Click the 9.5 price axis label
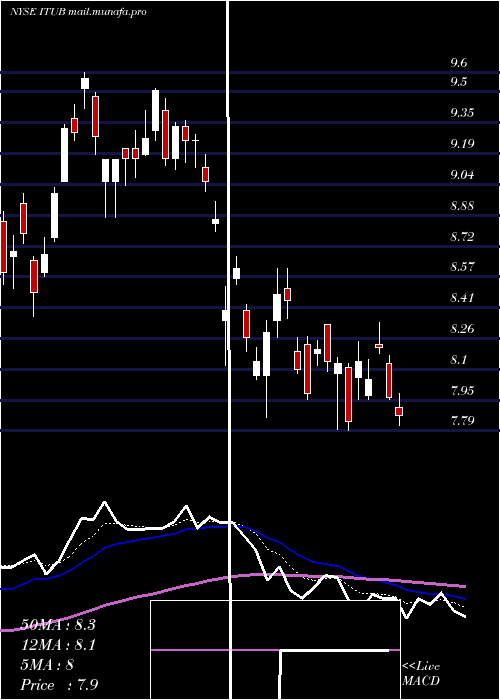500x700 pixels. click(458, 82)
